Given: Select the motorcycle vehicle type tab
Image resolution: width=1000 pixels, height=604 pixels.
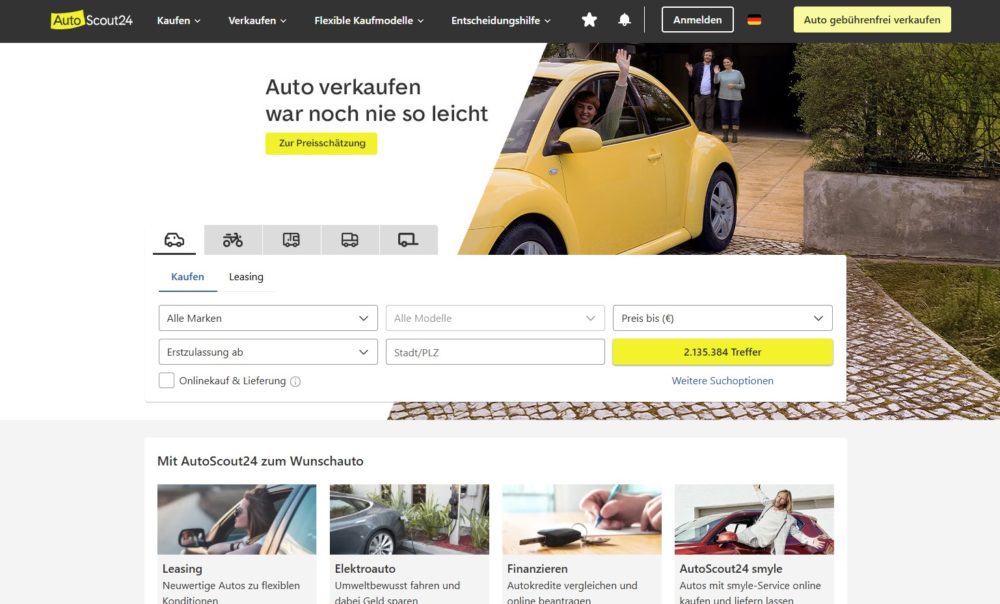Looking at the screenshot, I should 233,240.
